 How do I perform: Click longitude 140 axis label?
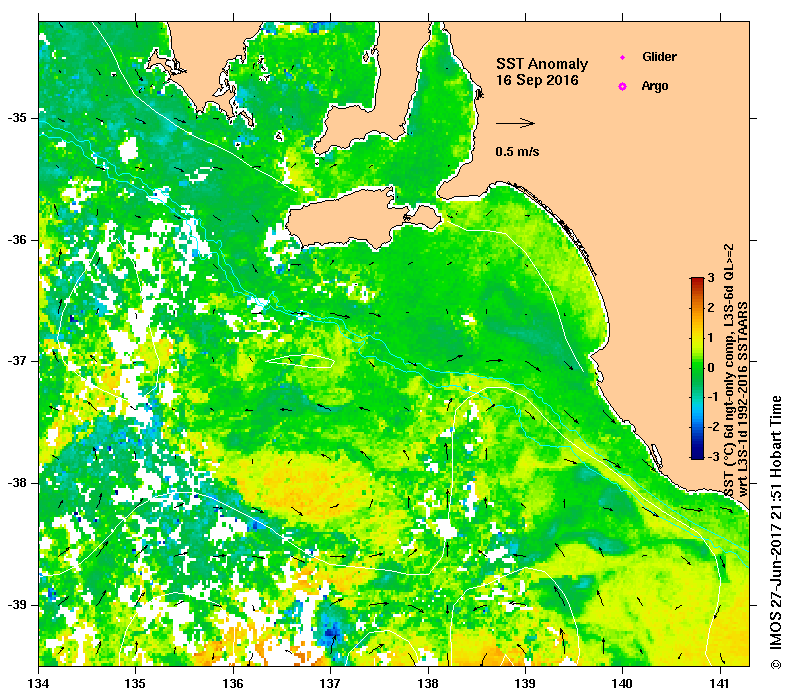(622, 684)
